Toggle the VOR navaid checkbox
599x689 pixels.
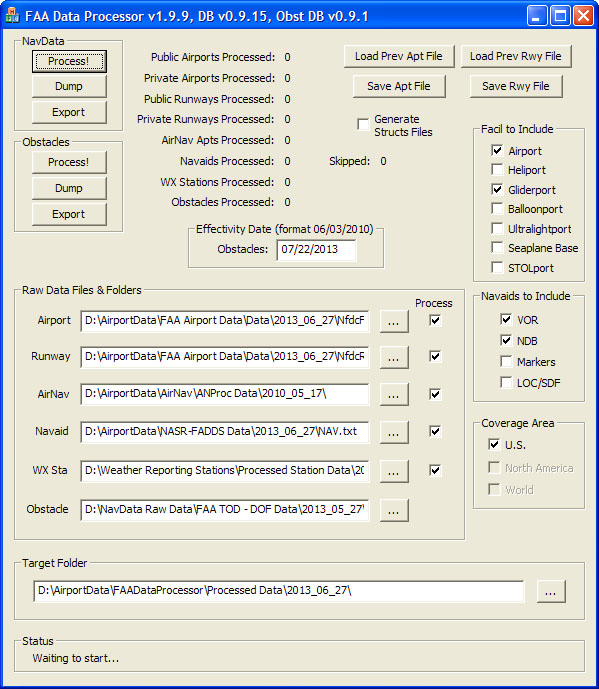[506, 319]
